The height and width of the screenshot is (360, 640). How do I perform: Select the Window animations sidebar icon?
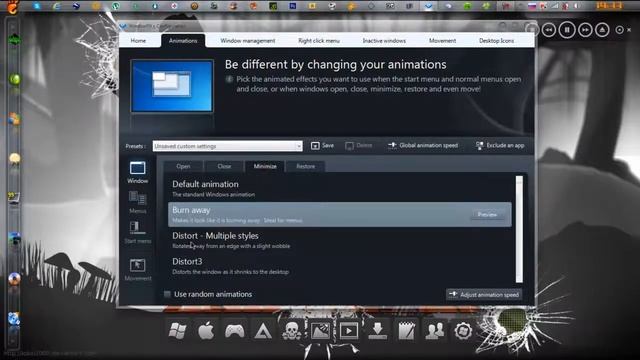tap(138, 172)
